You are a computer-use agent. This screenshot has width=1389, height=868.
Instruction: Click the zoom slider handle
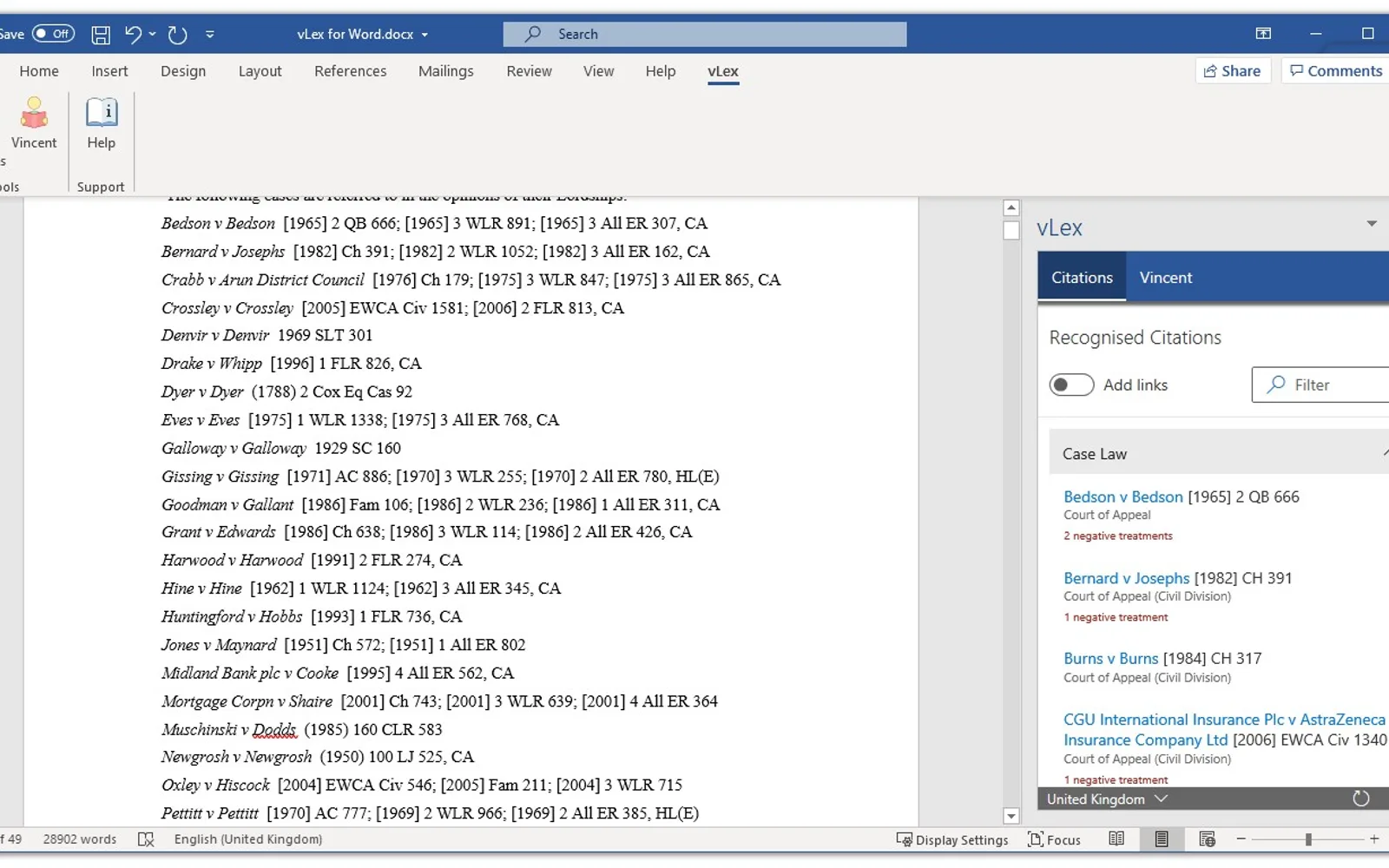coord(1308,839)
